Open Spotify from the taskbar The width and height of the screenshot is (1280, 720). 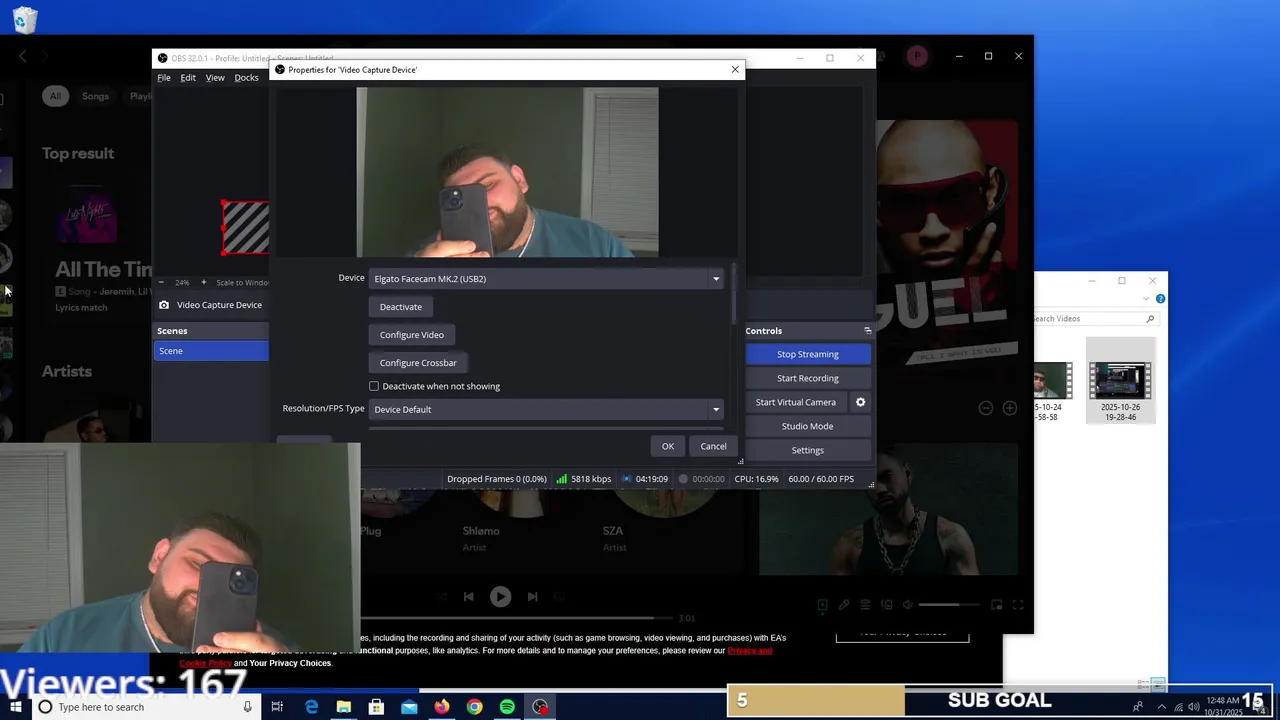point(507,707)
